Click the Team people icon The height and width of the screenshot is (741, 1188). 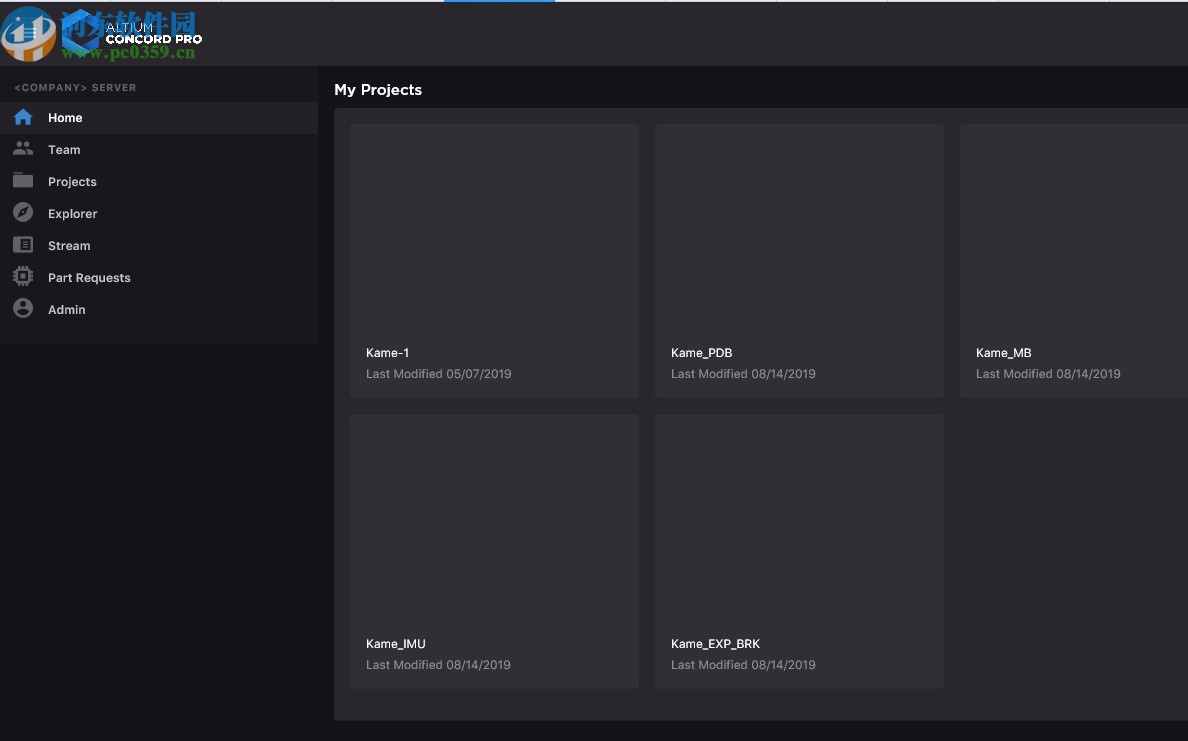pyautogui.click(x=23, y=149)
